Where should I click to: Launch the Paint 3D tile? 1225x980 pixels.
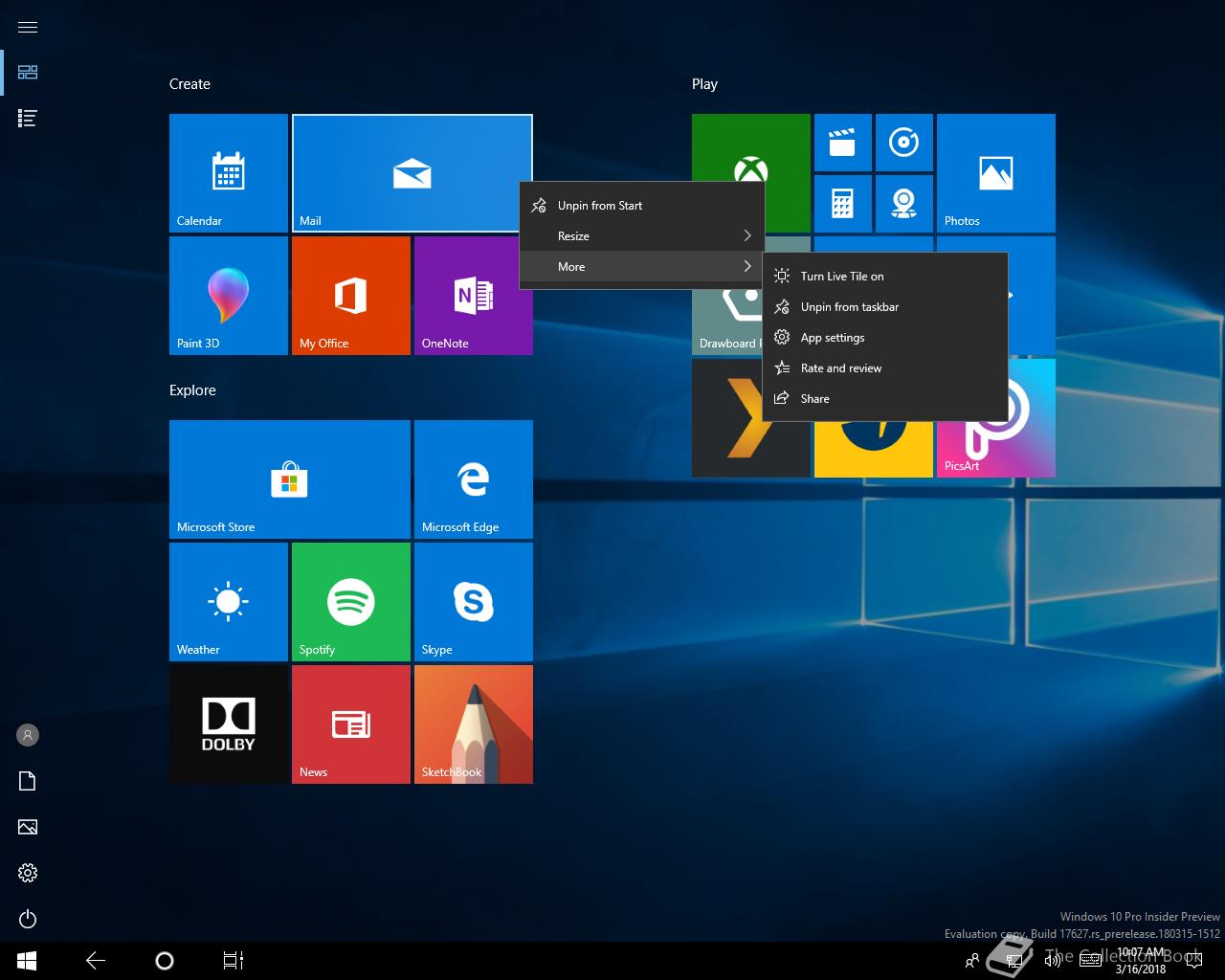pos(228,295)
